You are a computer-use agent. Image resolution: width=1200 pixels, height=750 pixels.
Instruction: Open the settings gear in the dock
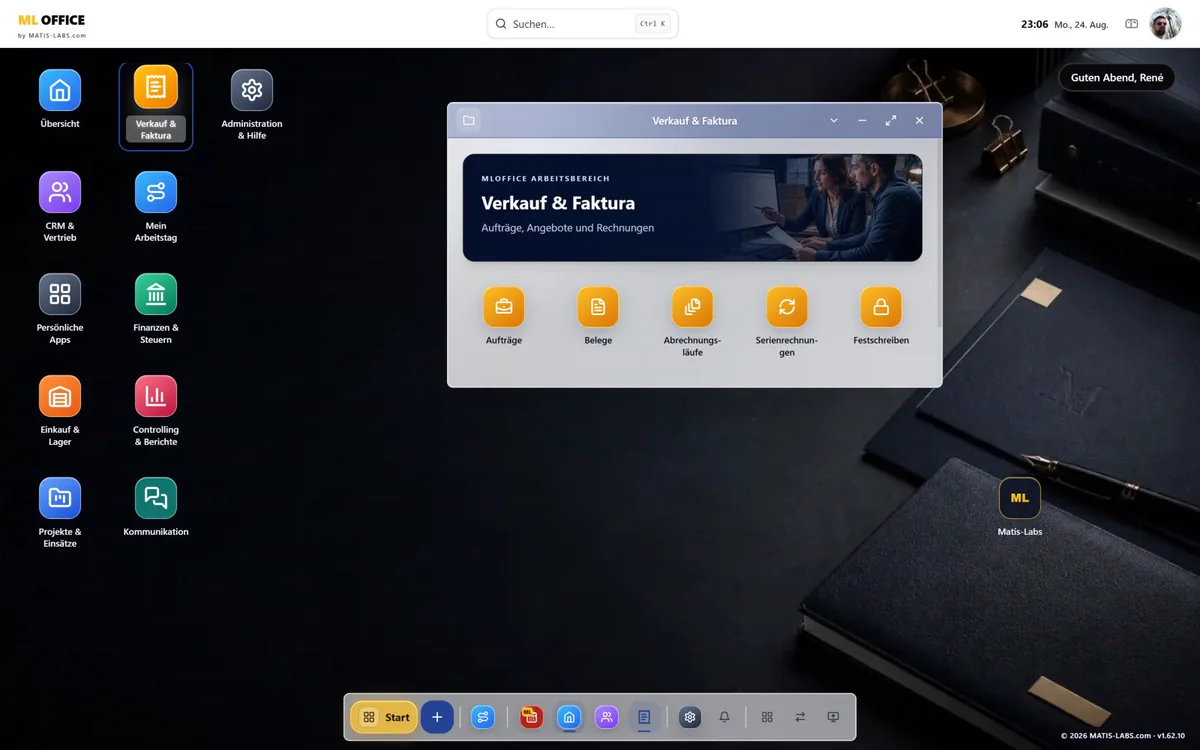click(x=690, y=717)
